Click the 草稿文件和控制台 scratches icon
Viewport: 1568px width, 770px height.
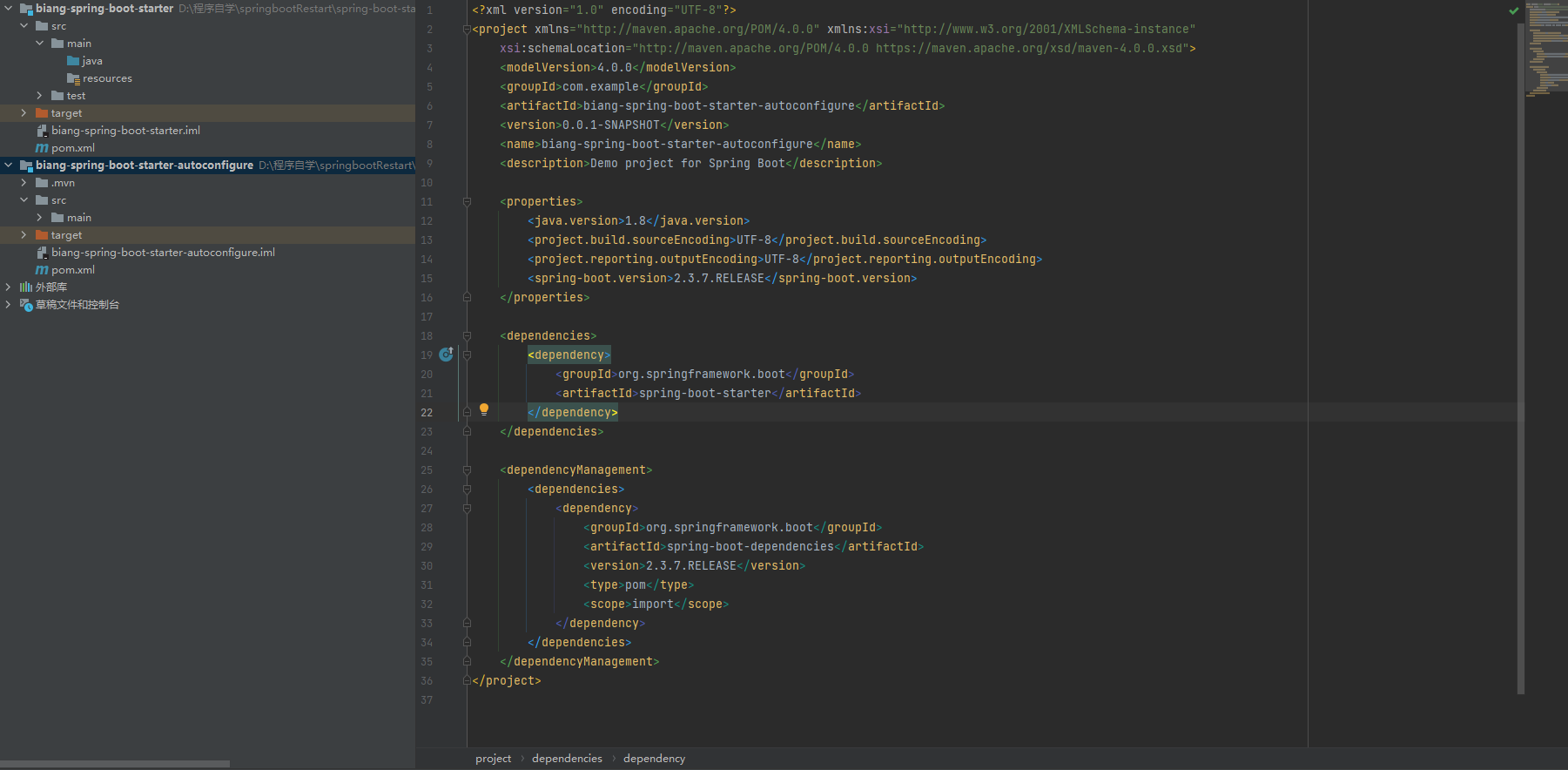point(26,305)
